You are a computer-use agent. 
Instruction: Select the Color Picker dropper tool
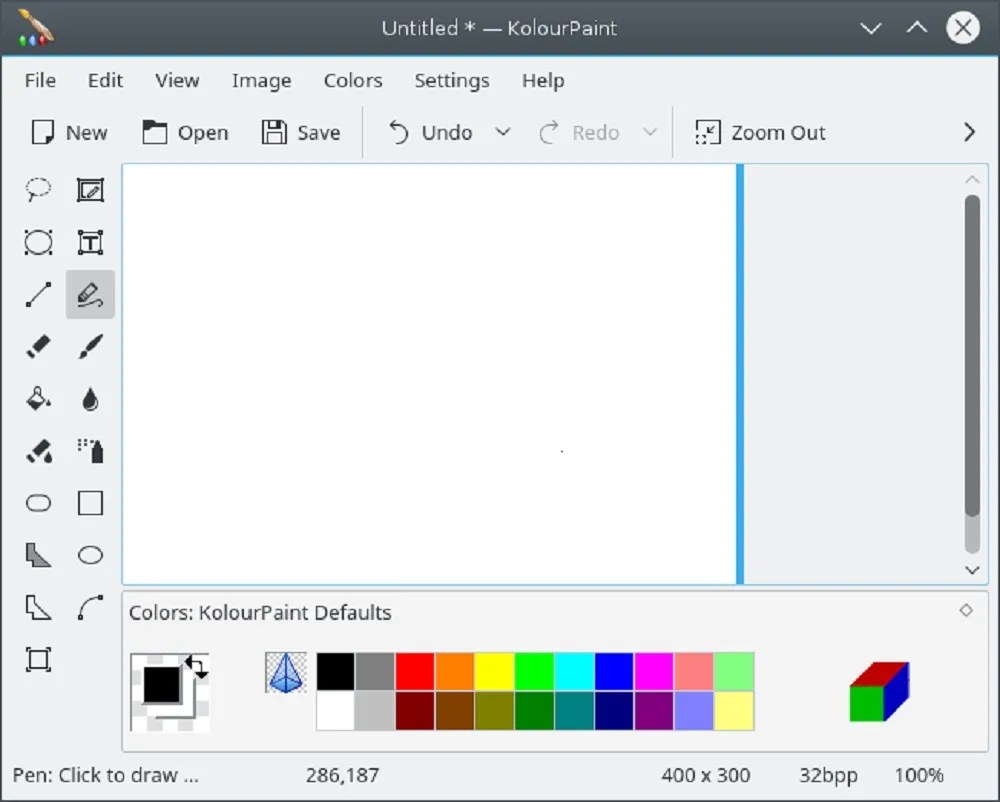(90, 399)
